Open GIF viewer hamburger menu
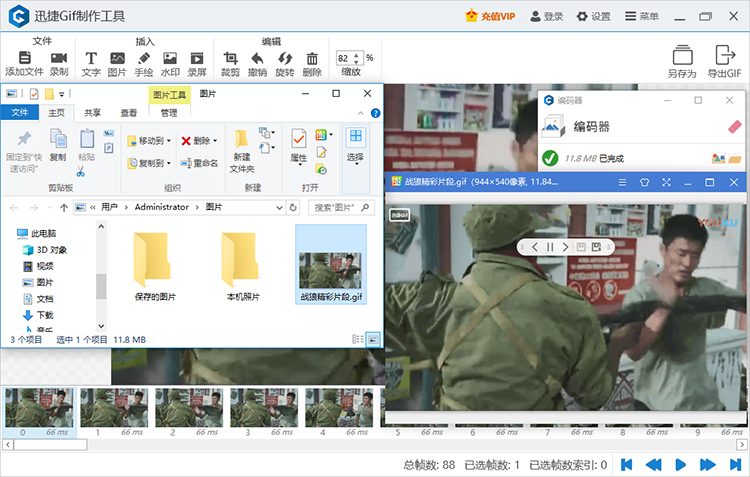 point(622,182)
